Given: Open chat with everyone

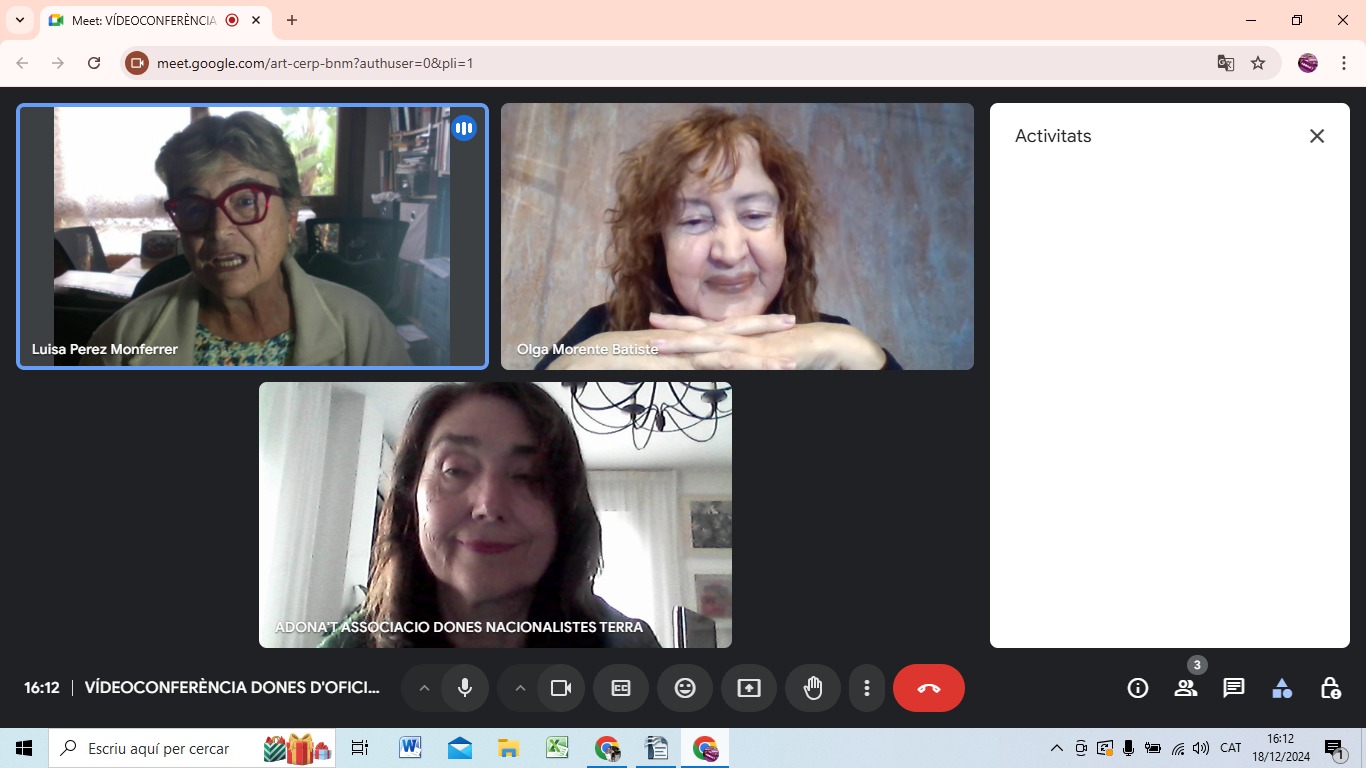Looking at the screenshot, I should tap(1234, 688).
